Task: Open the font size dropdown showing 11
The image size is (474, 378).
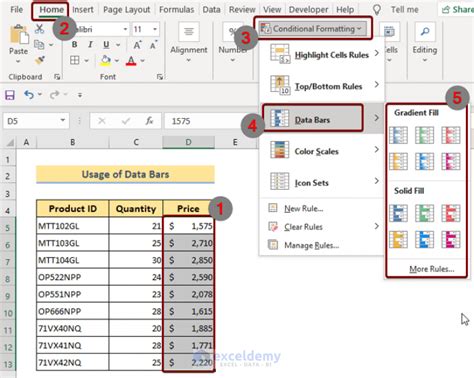Action: 155,29
